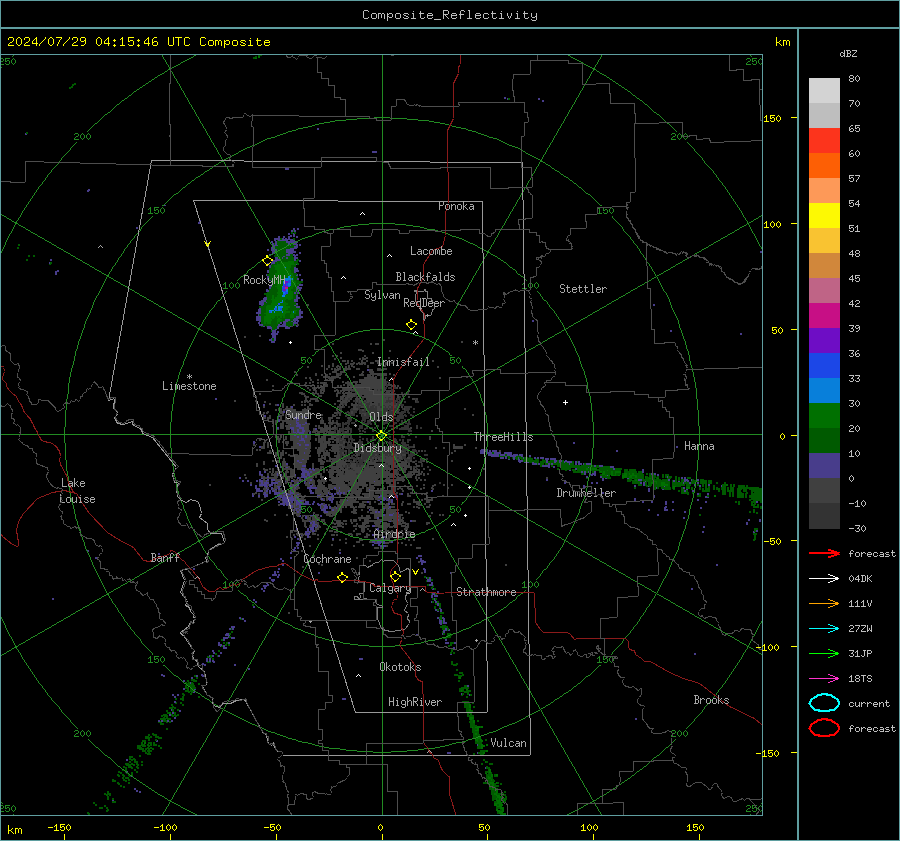
Task: Click the yellow diamond marker near RockyMH
Action: coord(267,261)
